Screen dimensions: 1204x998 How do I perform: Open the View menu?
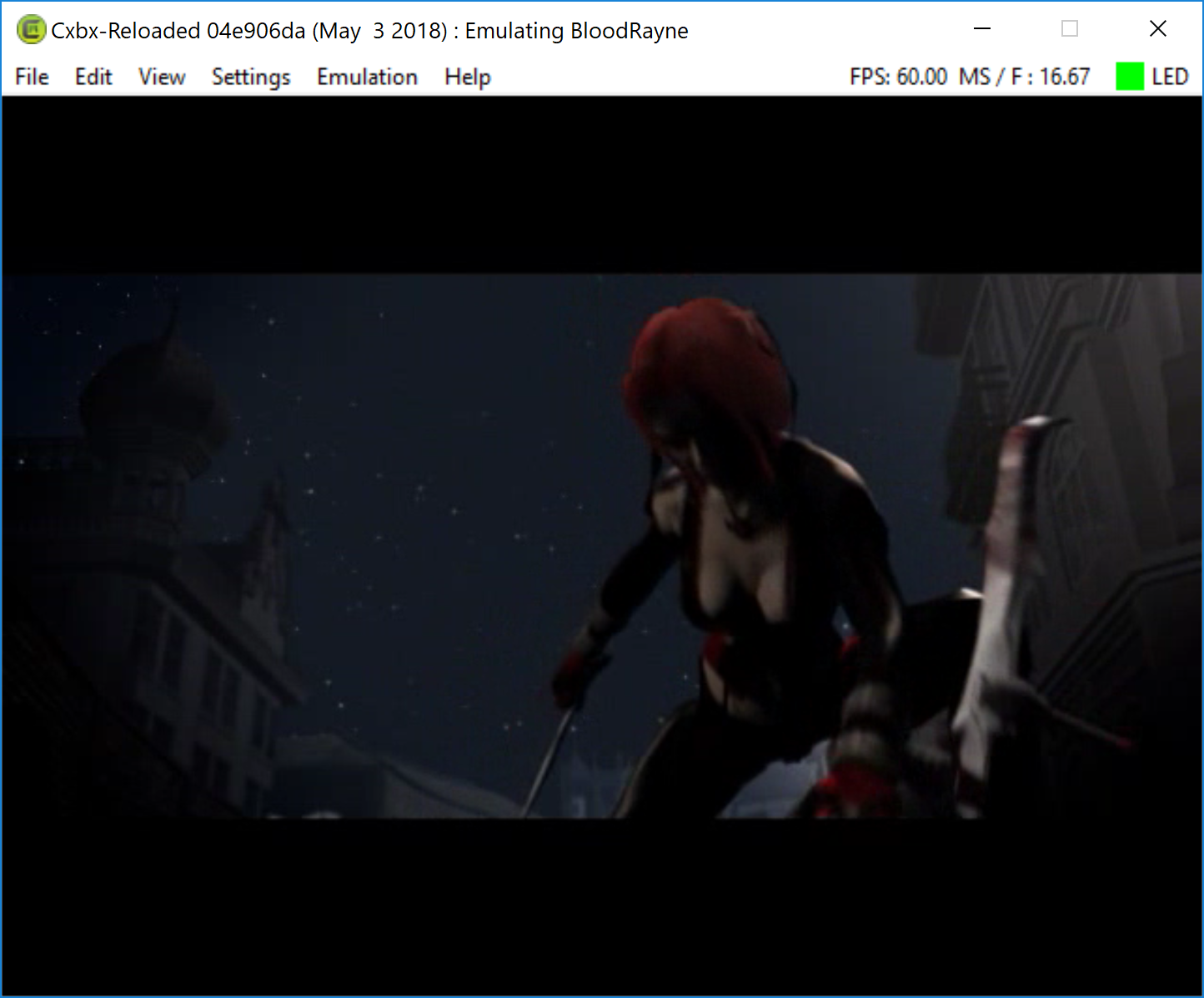pyautogui.click(x=162, y=77)
